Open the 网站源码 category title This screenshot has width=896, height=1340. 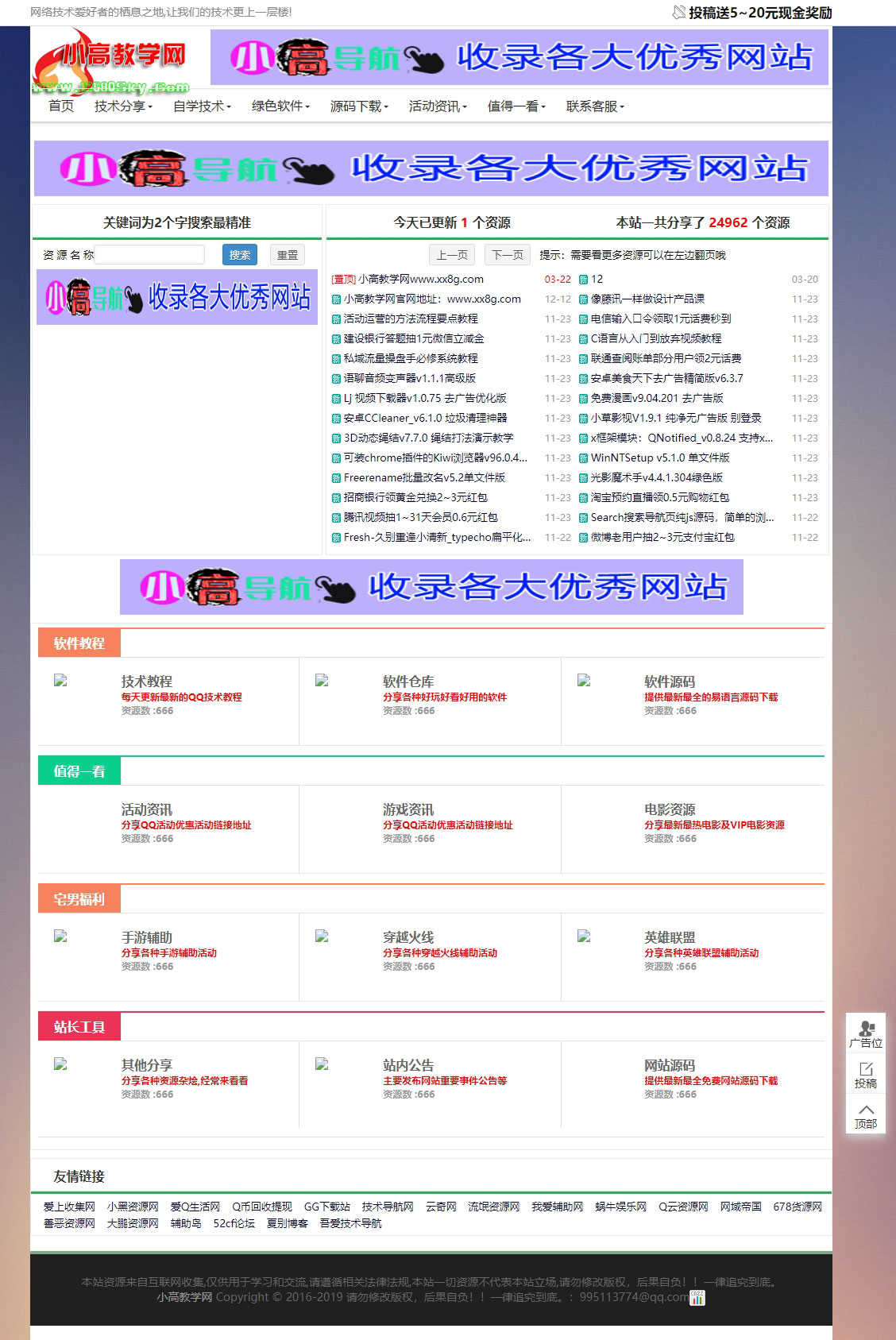tap(670, 1064)
